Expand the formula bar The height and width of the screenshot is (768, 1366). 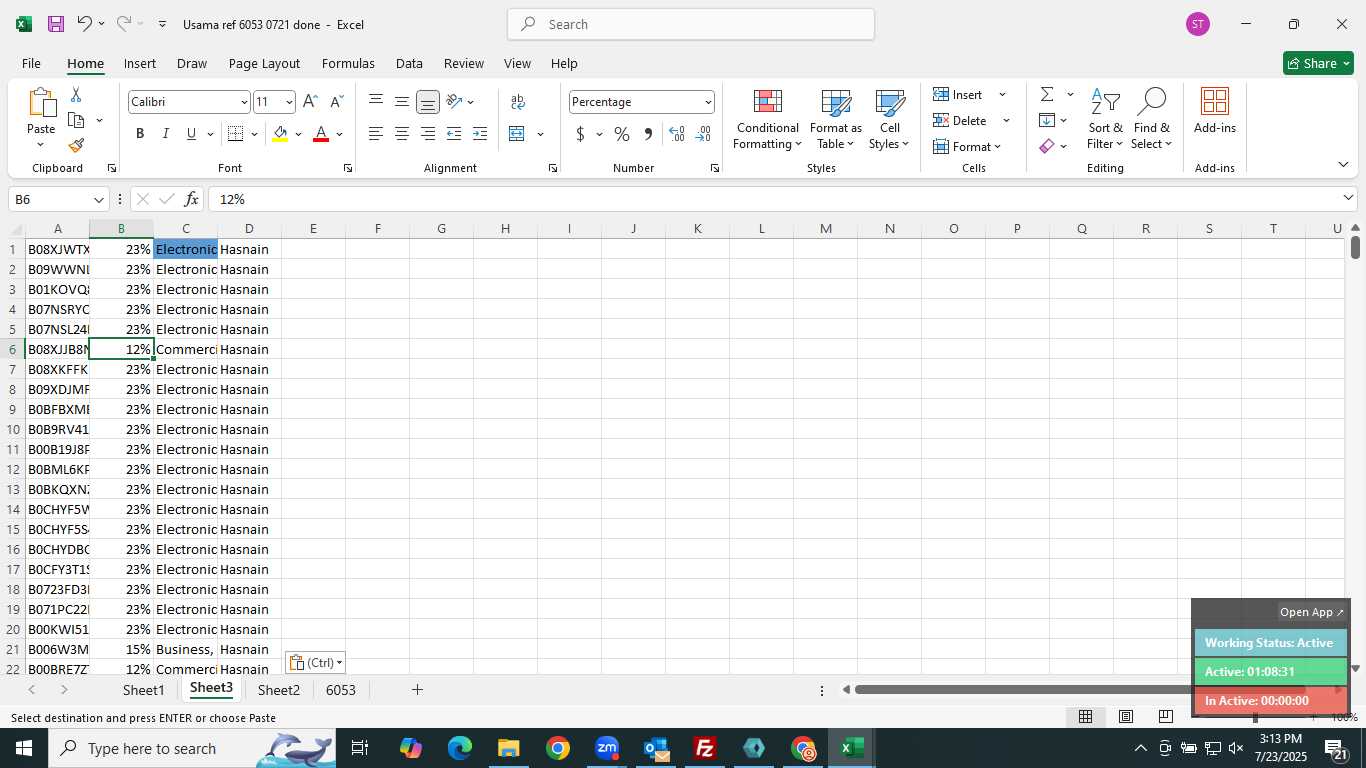[1348, 198]
